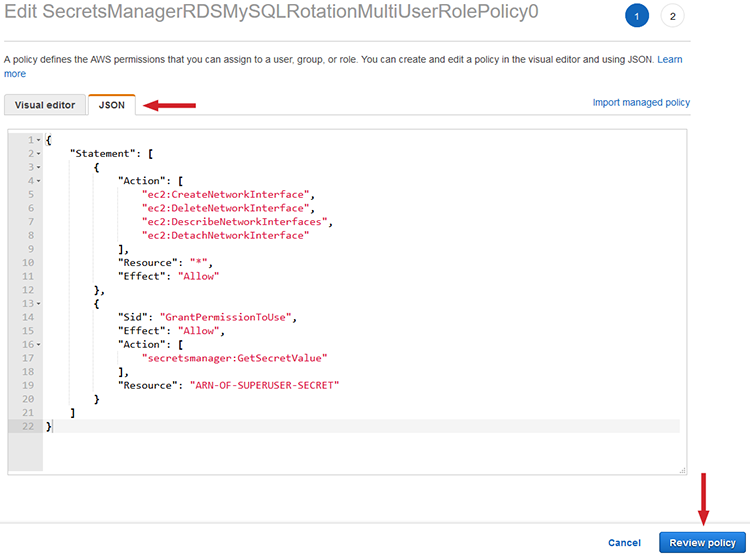The height and width of the screenshot is (555, 750).
Task: Click line number 9 in the gutter
Action: pos(31,249)
